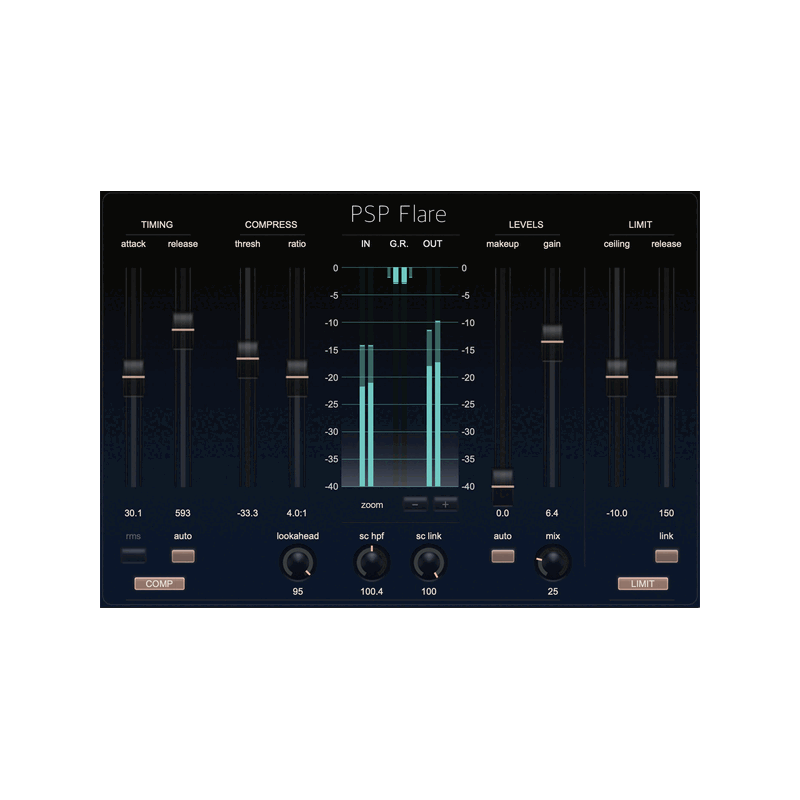The width and height of the screenshot is (800, 800).
Task: Click the mix value 25
Action: [x=553, y=592]
